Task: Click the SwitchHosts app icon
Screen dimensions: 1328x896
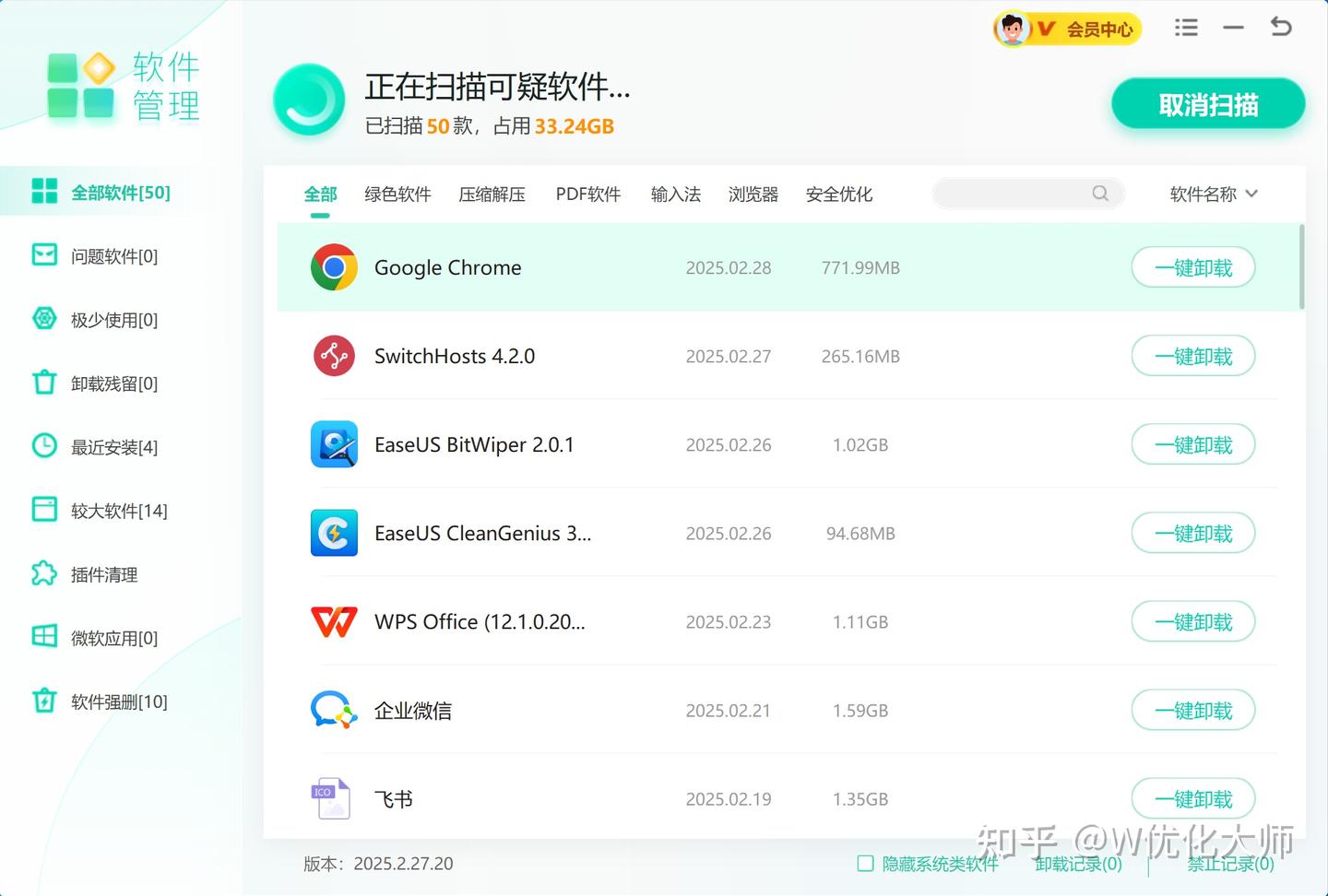Action: click(334, 356)
